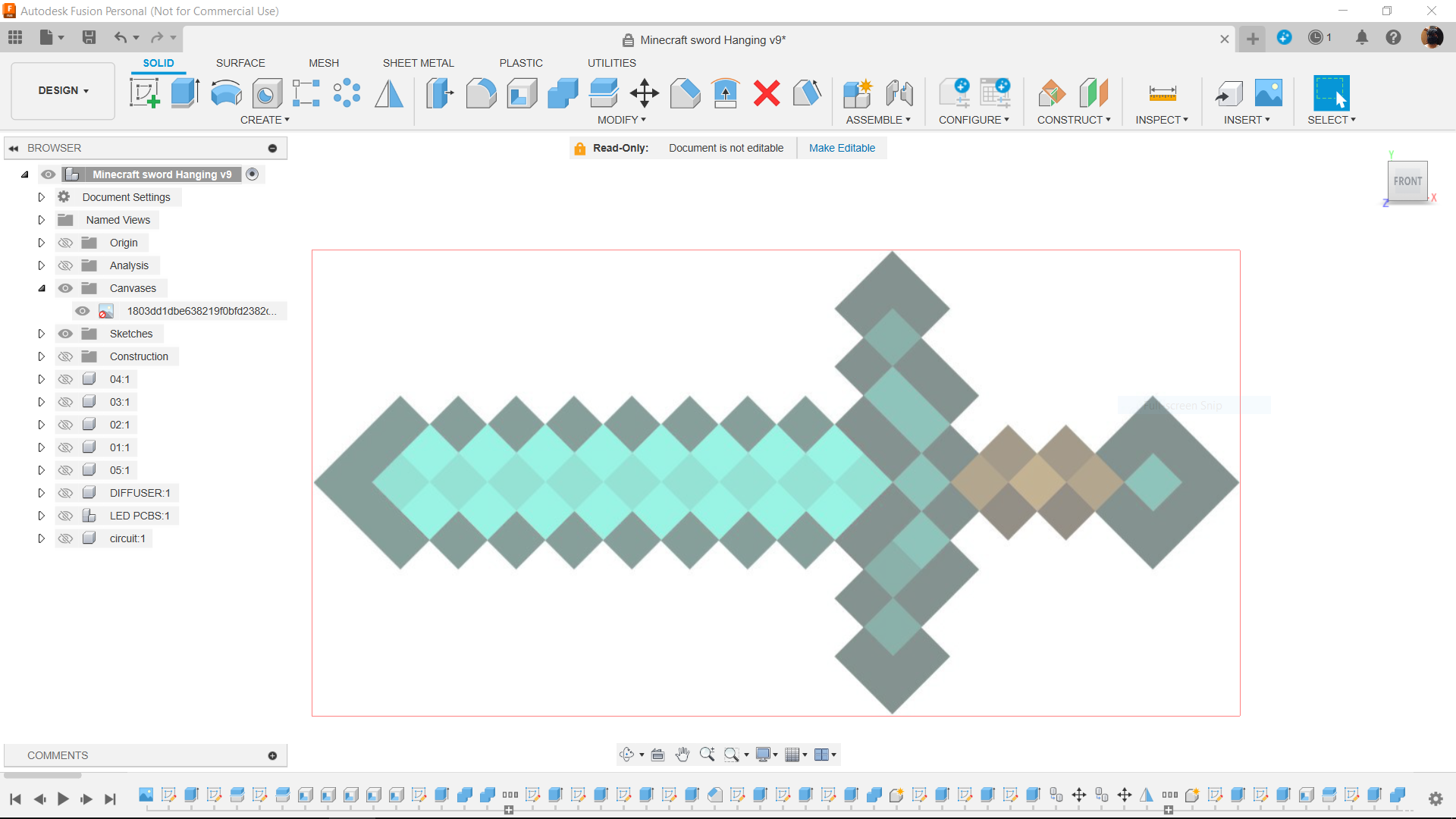
Task: Activate the Extrude tool
Action: [184, 93]
